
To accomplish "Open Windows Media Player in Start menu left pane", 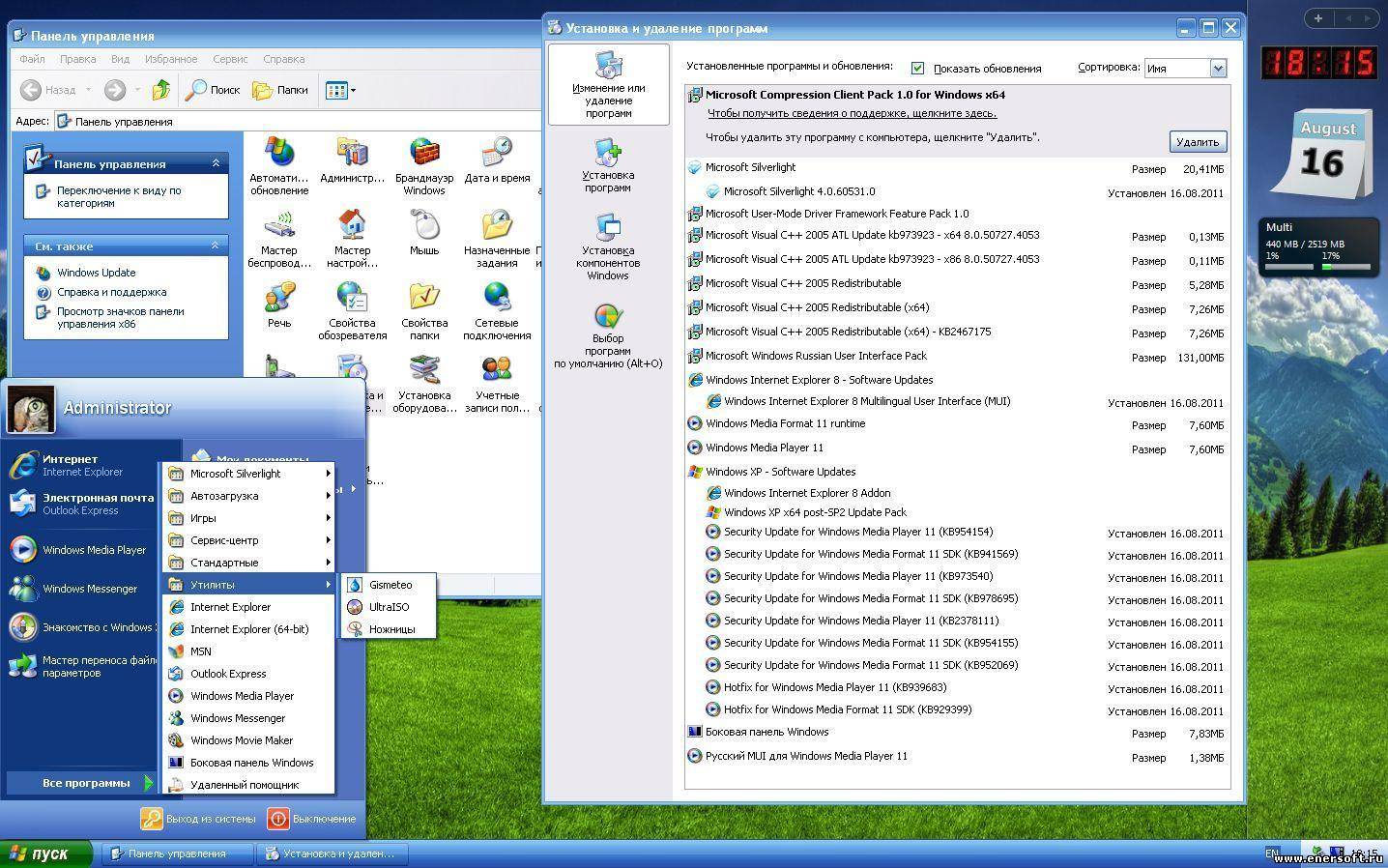I will (80, 550).
